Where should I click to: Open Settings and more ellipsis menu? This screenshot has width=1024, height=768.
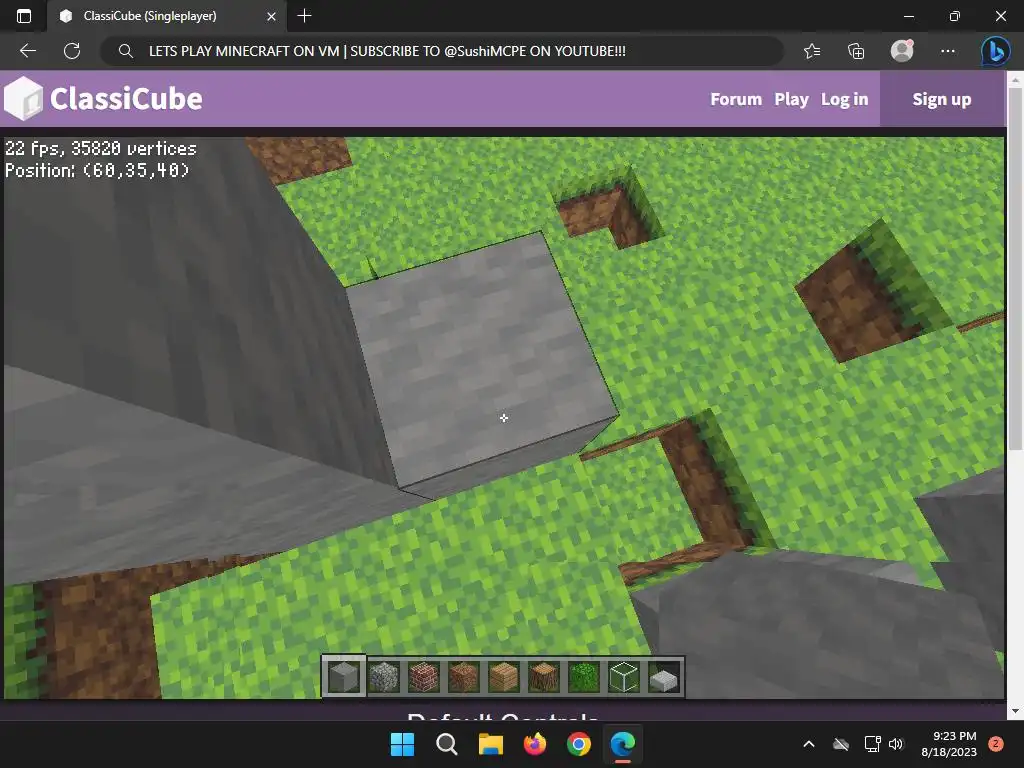coord(948,51)
